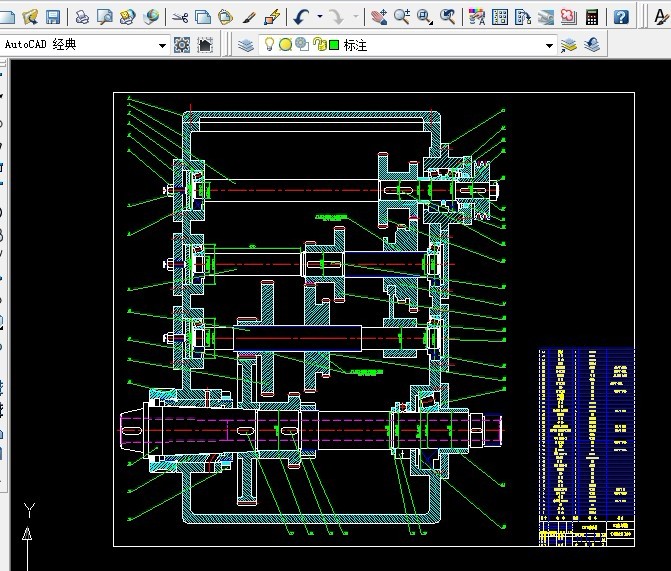The image size is (671, 571).
Task: Open the QuickCalc calculator
Action: click(593, 17)
